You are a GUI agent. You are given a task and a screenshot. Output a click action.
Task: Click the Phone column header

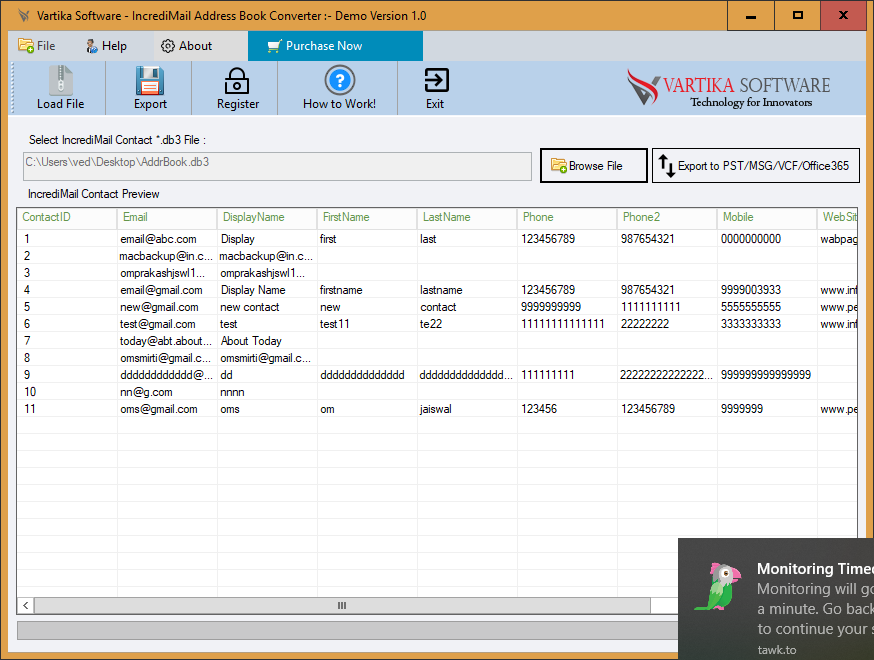(566, 217)
